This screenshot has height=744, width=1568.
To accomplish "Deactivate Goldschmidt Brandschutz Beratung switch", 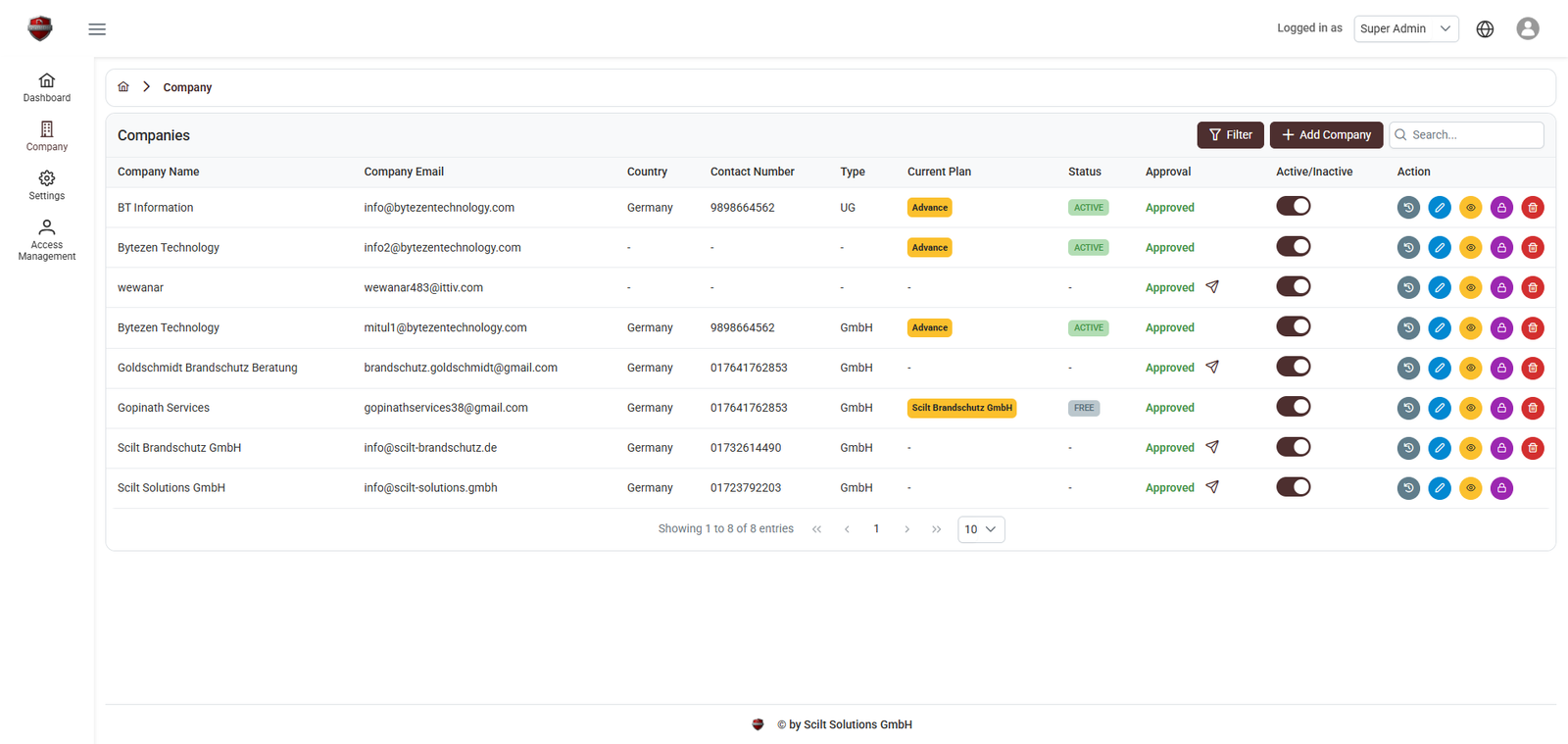I will click(1294, 367).
